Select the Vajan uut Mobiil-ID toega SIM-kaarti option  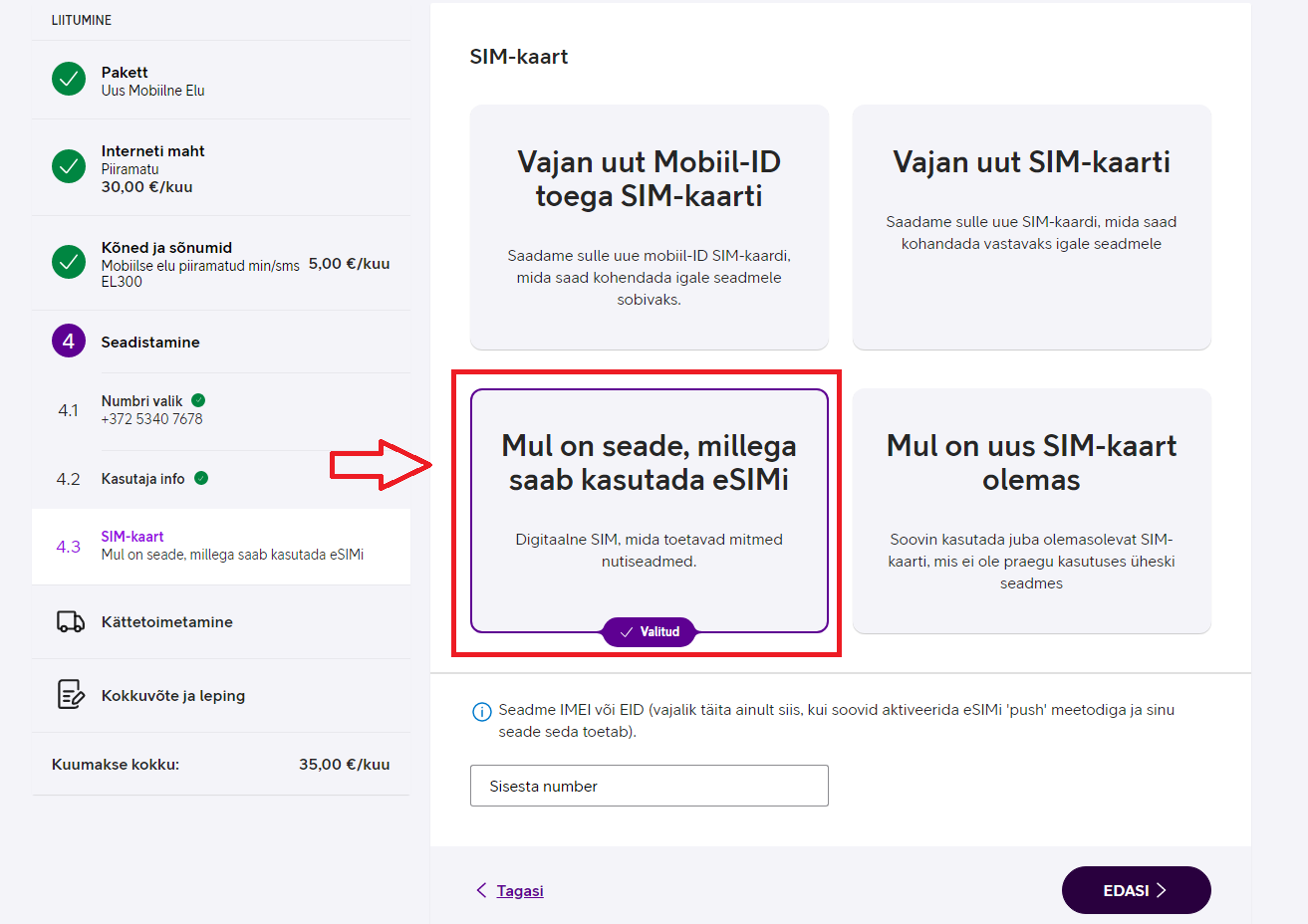[x=650, y=227]
